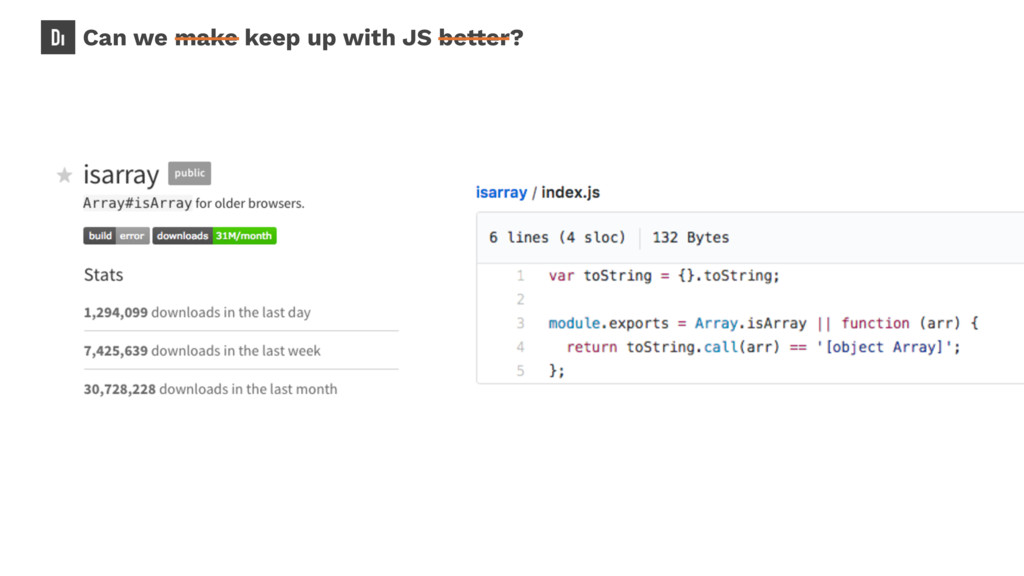Click the isarray package title
Screen dimensions: 1024x576
121,174
